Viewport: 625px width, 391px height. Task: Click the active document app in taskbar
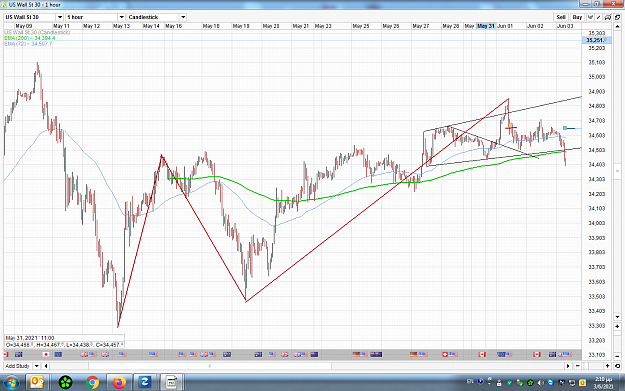point(172,383)
